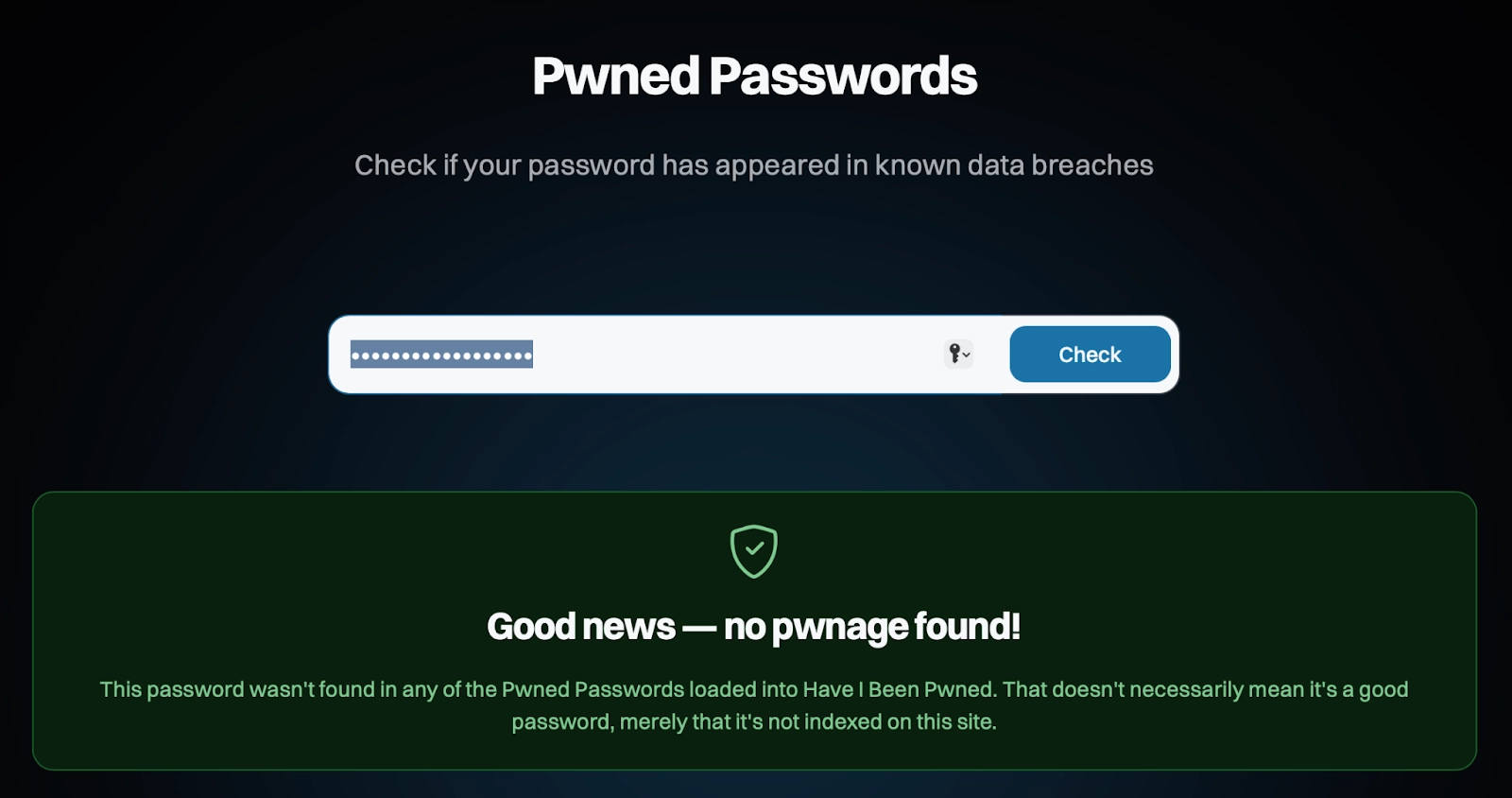Expand the chevron beside the key icon
1512x798 pixels.
pyautogui.click(x=967, y=356)
